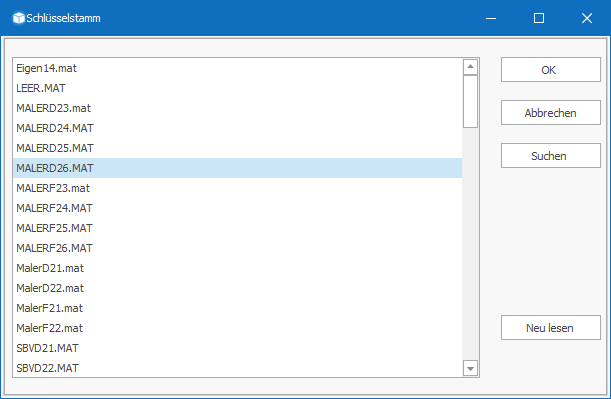Click Abbrechen button
This screenshot has height=399, width=611.
(551, 113)
